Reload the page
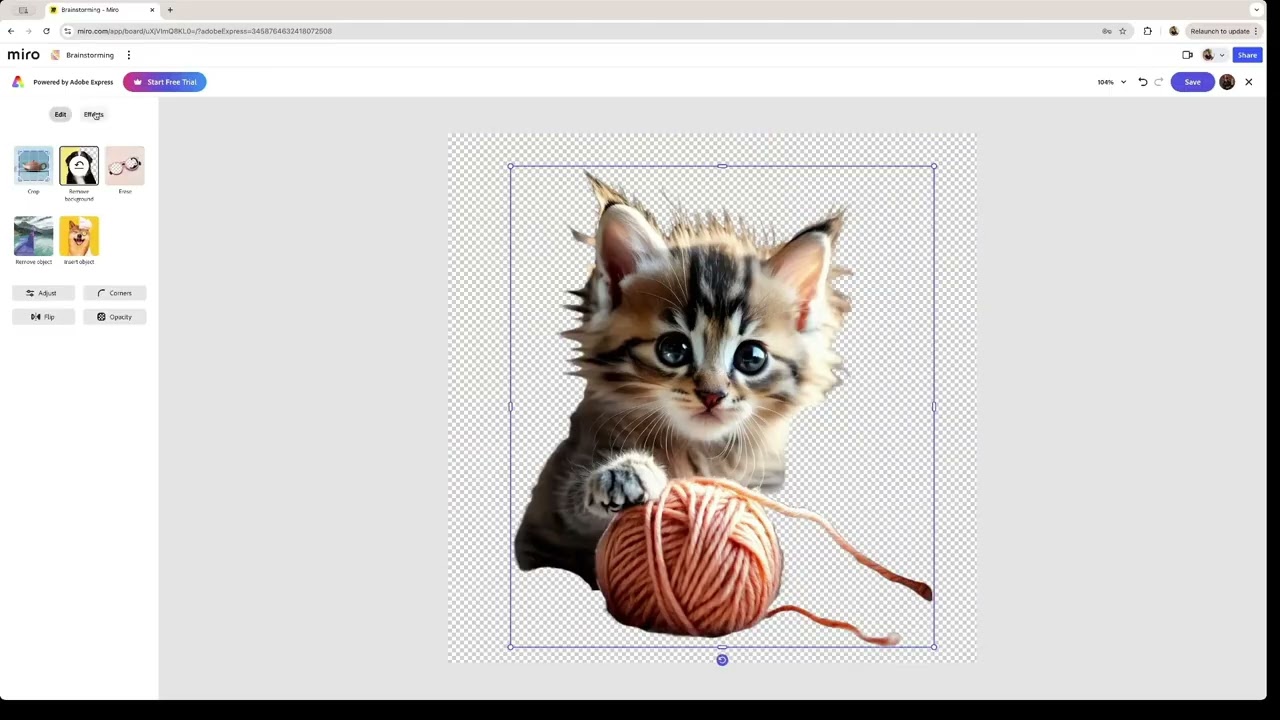 tap(46, 31)
